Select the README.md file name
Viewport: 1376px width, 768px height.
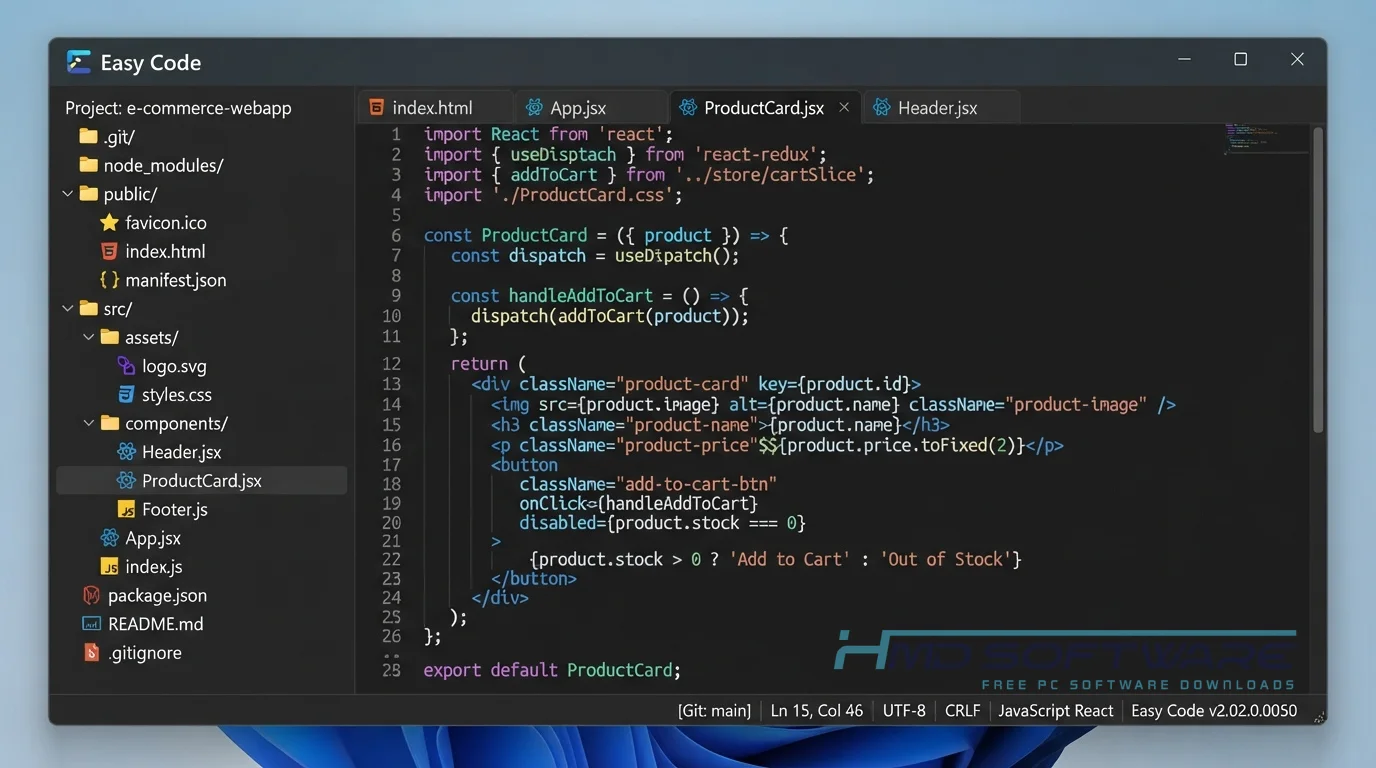156,624
